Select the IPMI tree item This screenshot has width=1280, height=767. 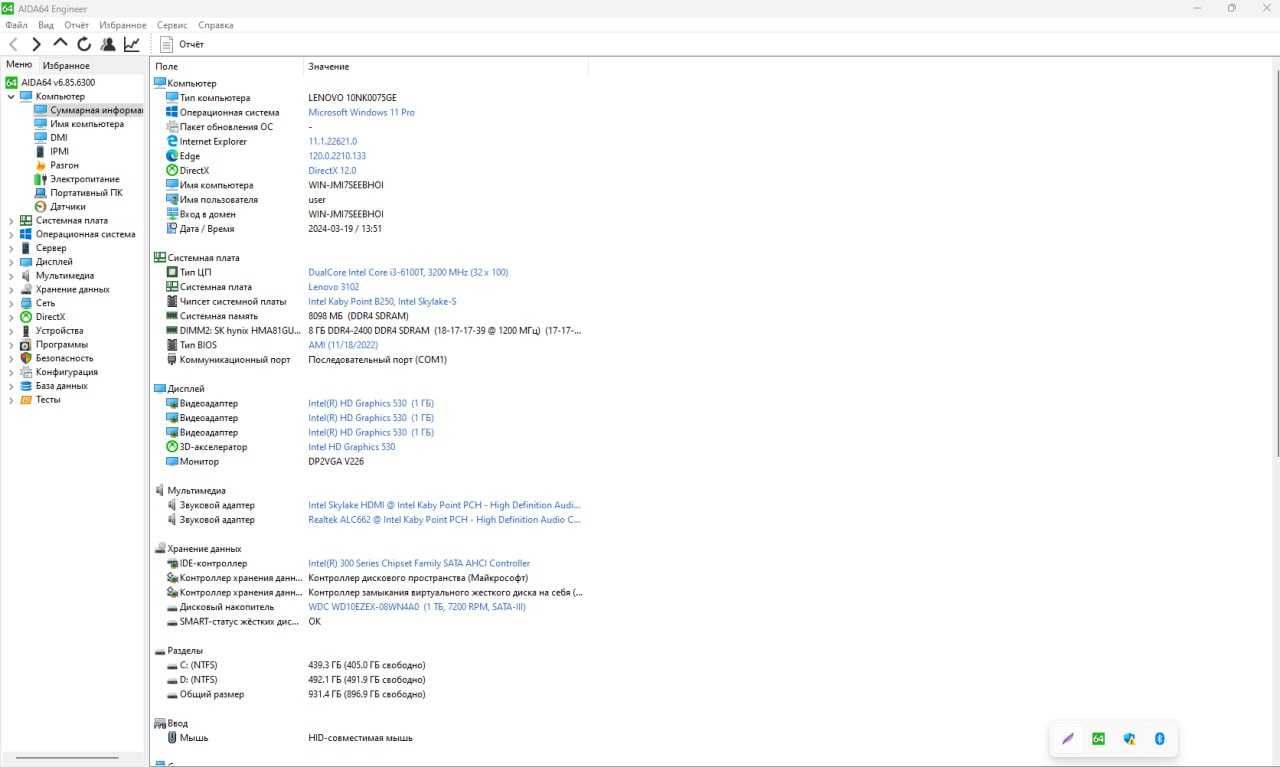pyautogui.click(x=60, y=152)
